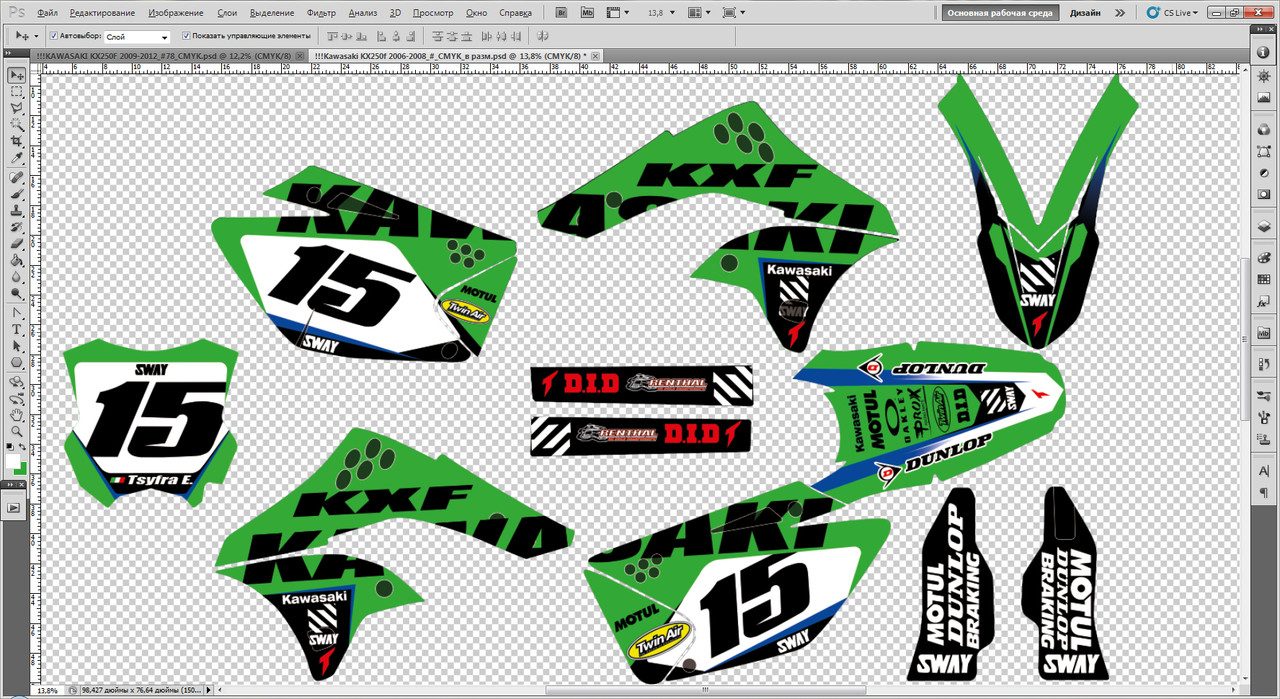Select the Healing Brush tool
The width and height of the screenshot is (1280, 699).
point(17,177)
